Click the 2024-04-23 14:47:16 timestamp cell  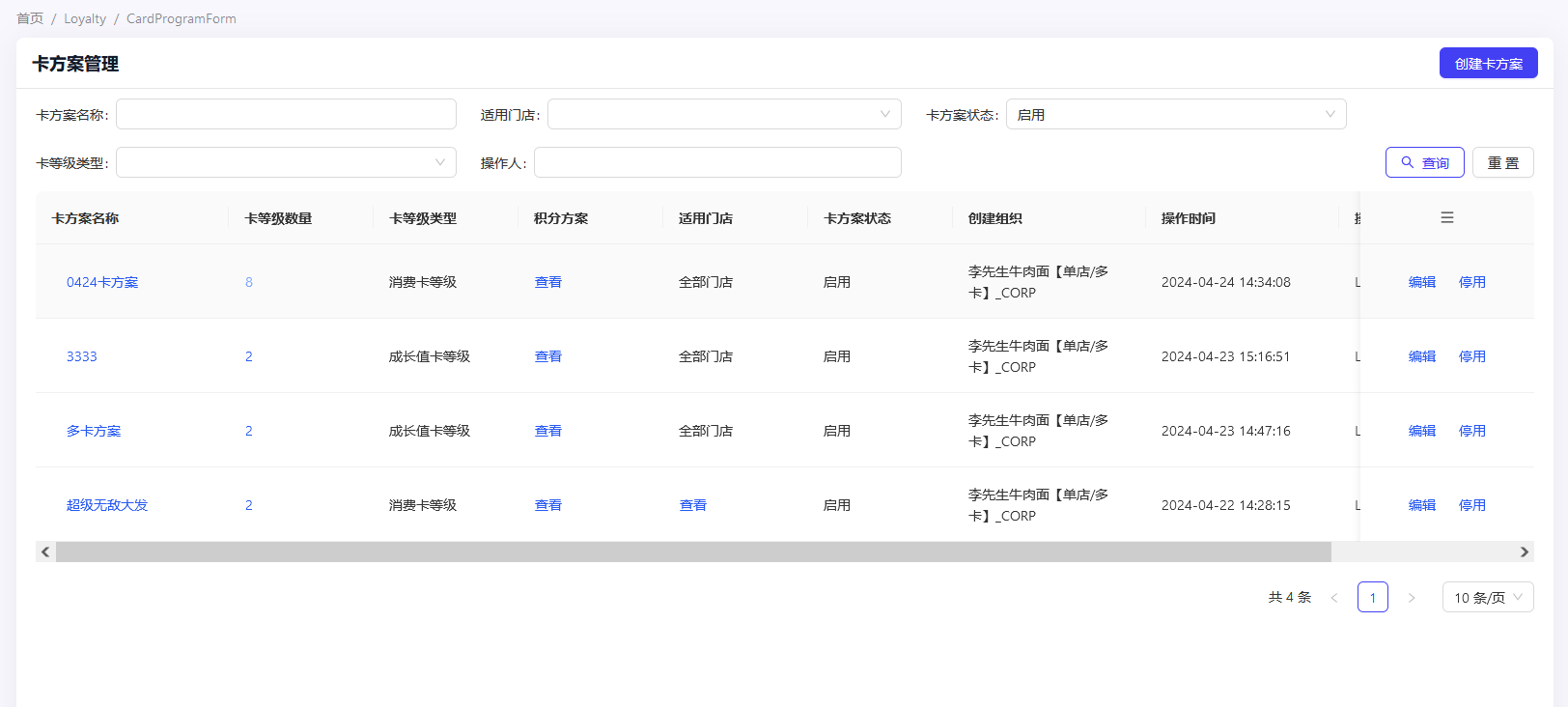pos(1226,431)
